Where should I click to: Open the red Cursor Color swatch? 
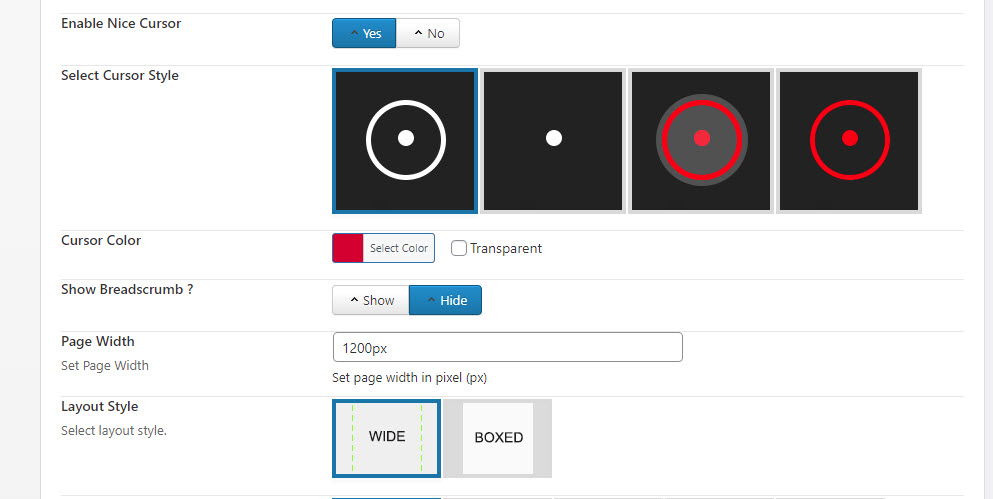click(348, 248)
